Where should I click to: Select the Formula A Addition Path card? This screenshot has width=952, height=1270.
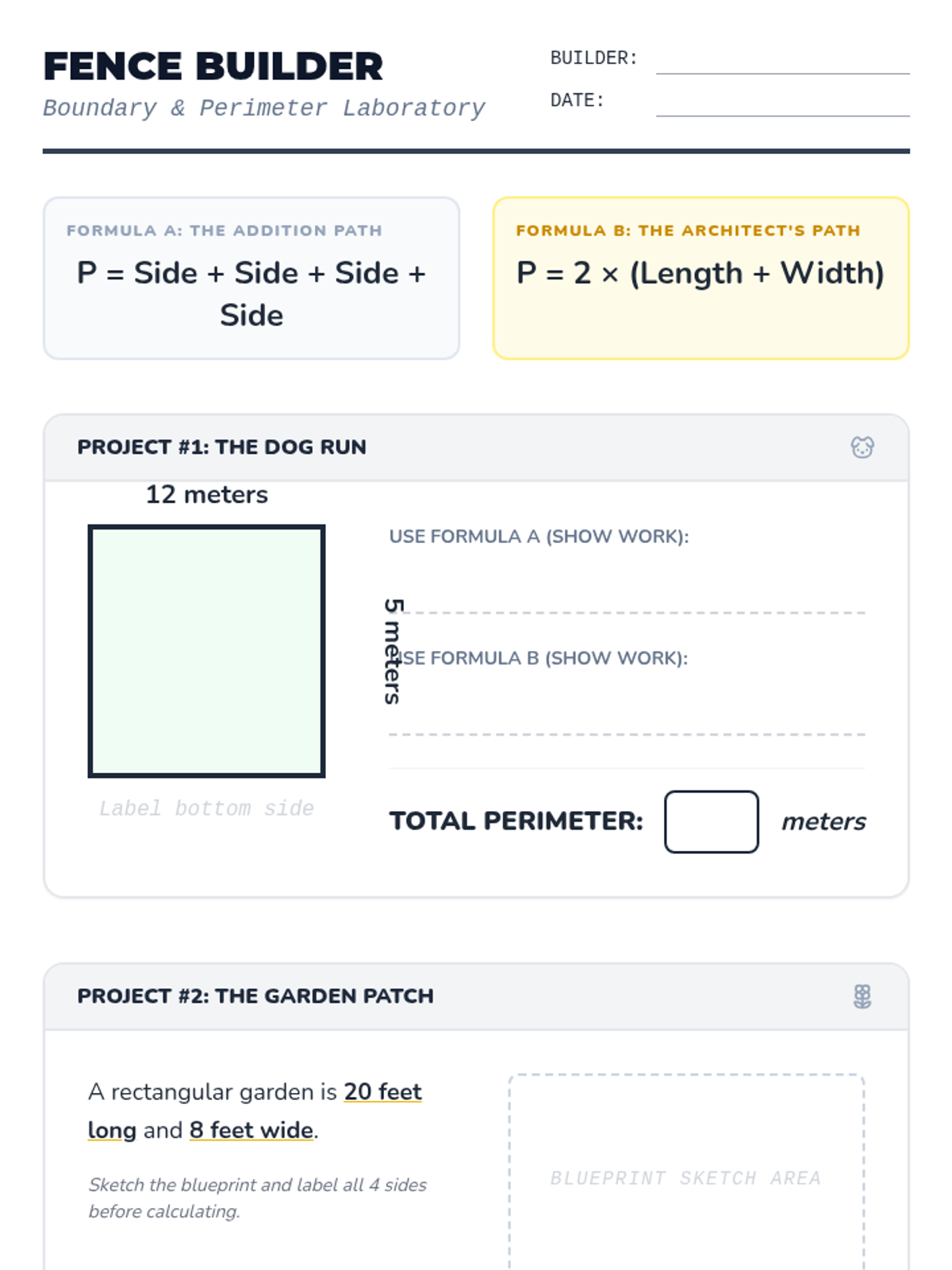coord(251,279)
